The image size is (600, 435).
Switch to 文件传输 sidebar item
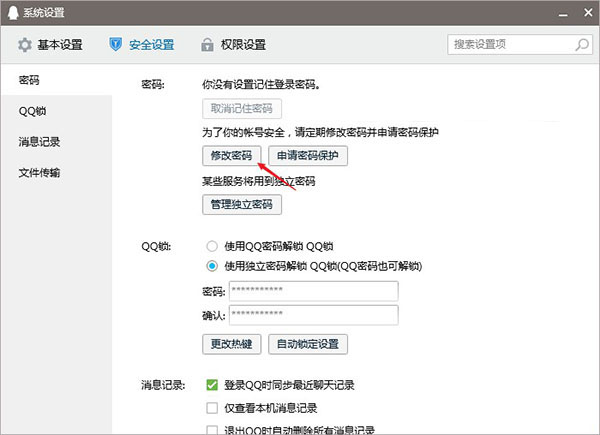click(x=40, y=172)
